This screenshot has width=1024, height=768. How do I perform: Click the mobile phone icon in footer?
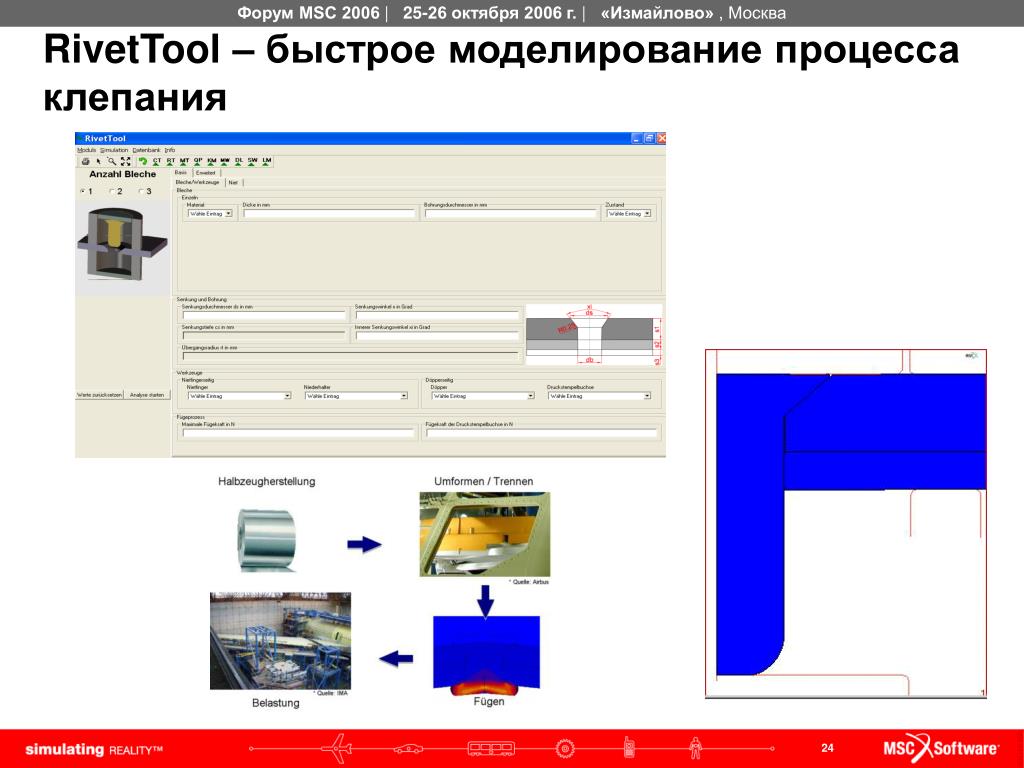[x=629, y=747]
